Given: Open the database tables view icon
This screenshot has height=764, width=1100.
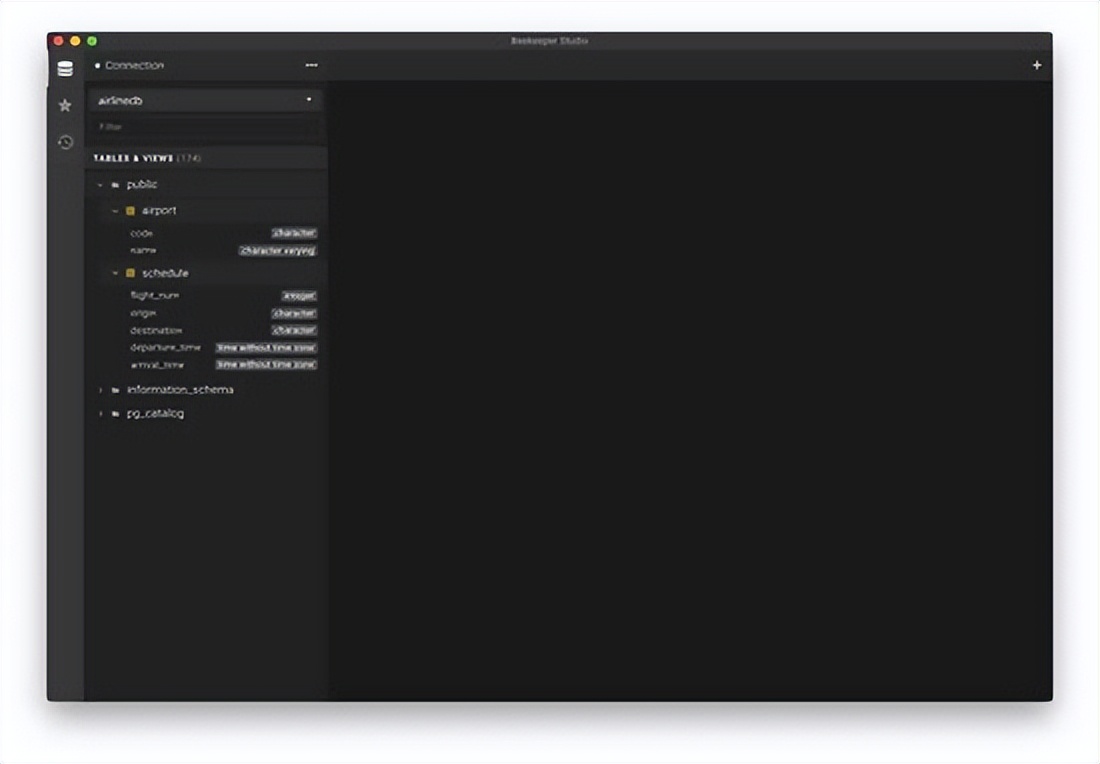Looking at the screenshot, I should (65, 69).
